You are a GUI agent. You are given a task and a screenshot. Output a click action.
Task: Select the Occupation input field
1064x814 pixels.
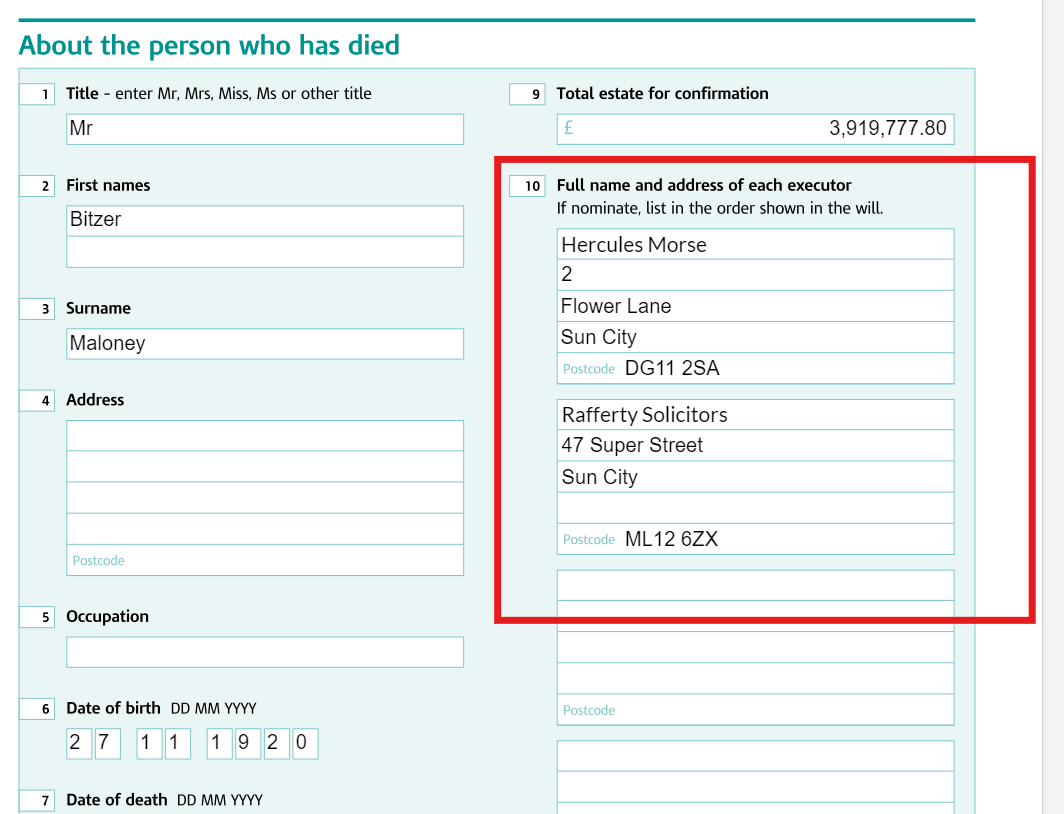265,652
